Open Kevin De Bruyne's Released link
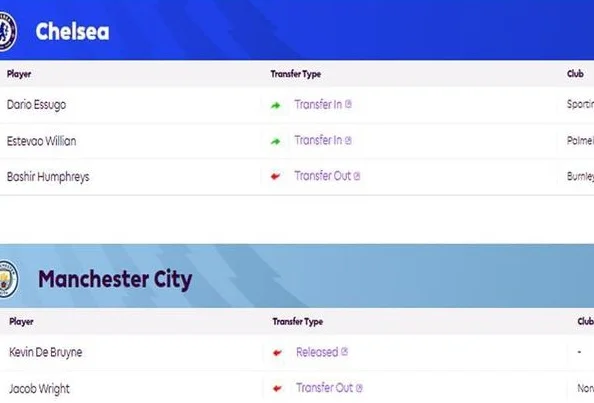The height and width of the screenshot is (403, 594). click(317, 352)
